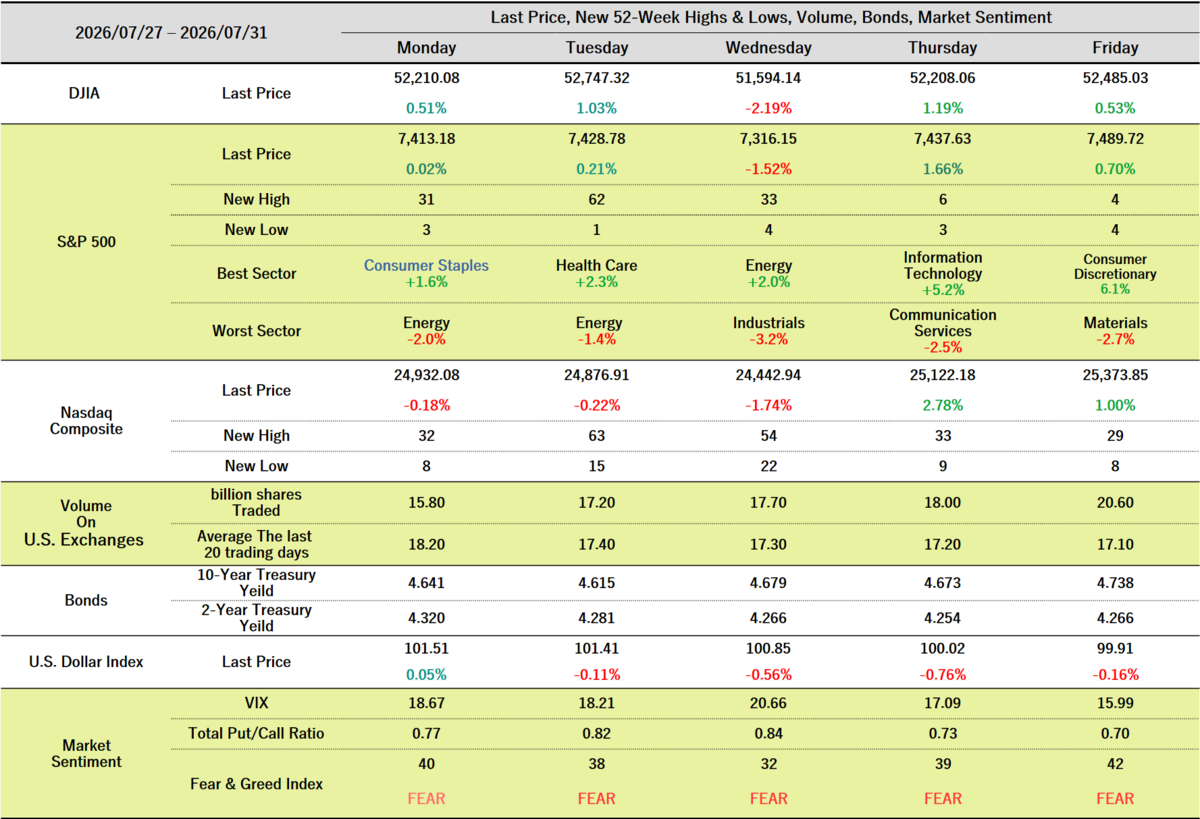This screenshot has width=1200, height=819.
Task: Click the 10-Year Treasury Yeild label
Action: pos(256,583)
